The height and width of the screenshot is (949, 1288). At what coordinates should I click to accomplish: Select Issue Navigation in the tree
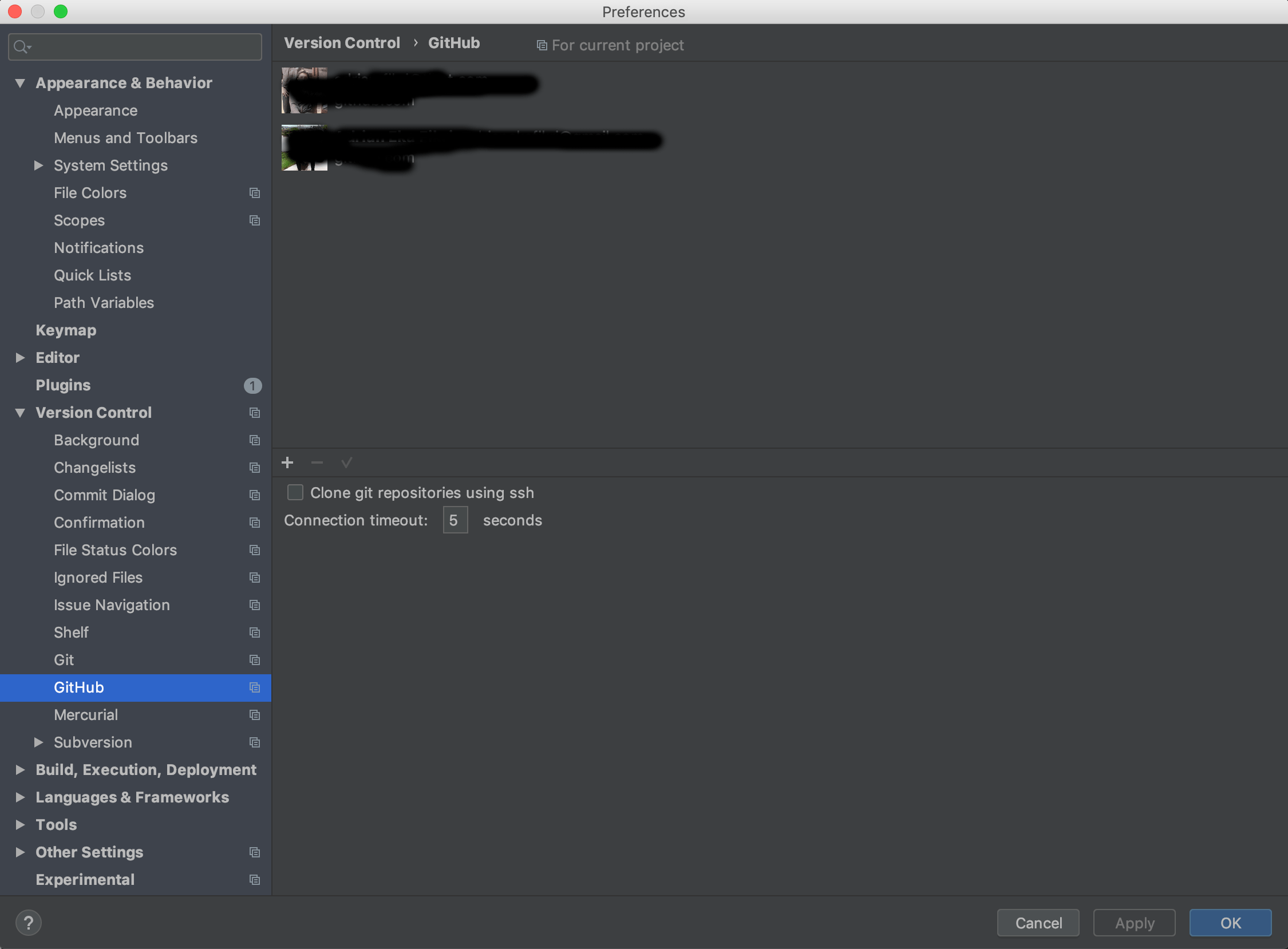click(112, 605)
